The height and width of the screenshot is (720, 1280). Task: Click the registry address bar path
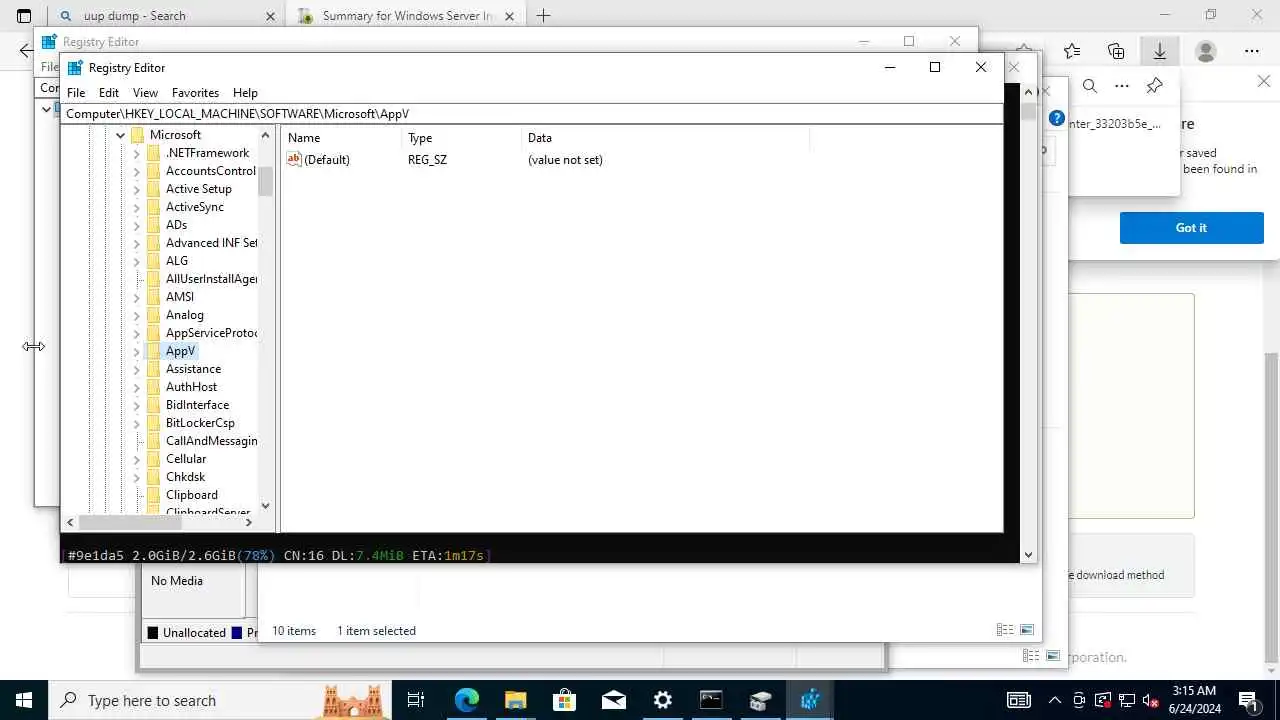(532, 114)
